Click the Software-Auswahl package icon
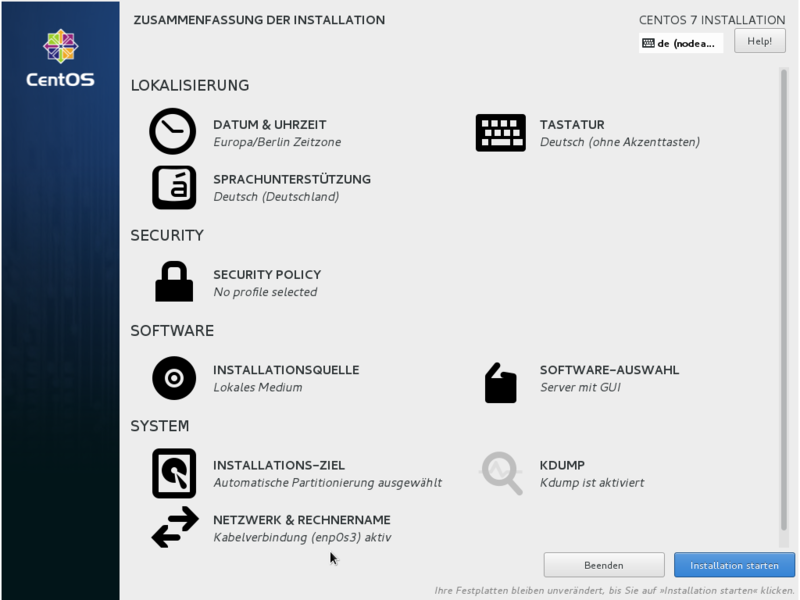The height and width of the screenshot is (600, 800). tap(501, 383)
